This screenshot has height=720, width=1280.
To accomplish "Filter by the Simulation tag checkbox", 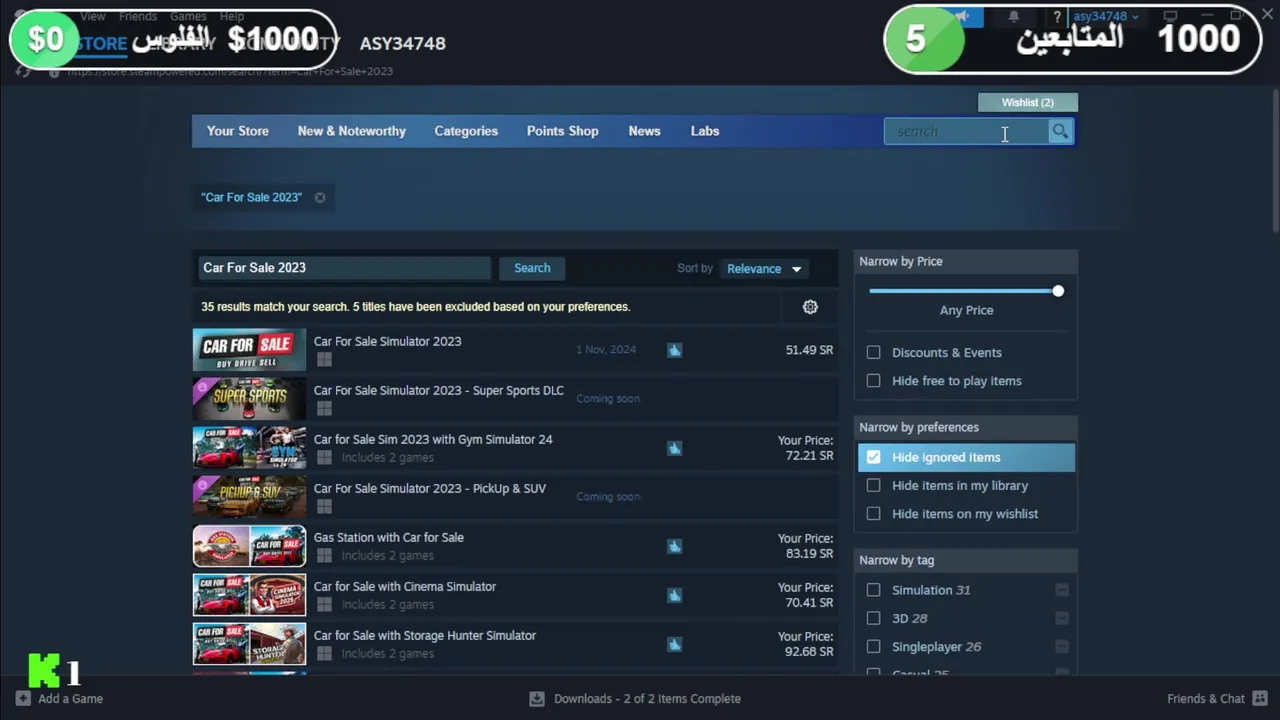I will point(874,590).
